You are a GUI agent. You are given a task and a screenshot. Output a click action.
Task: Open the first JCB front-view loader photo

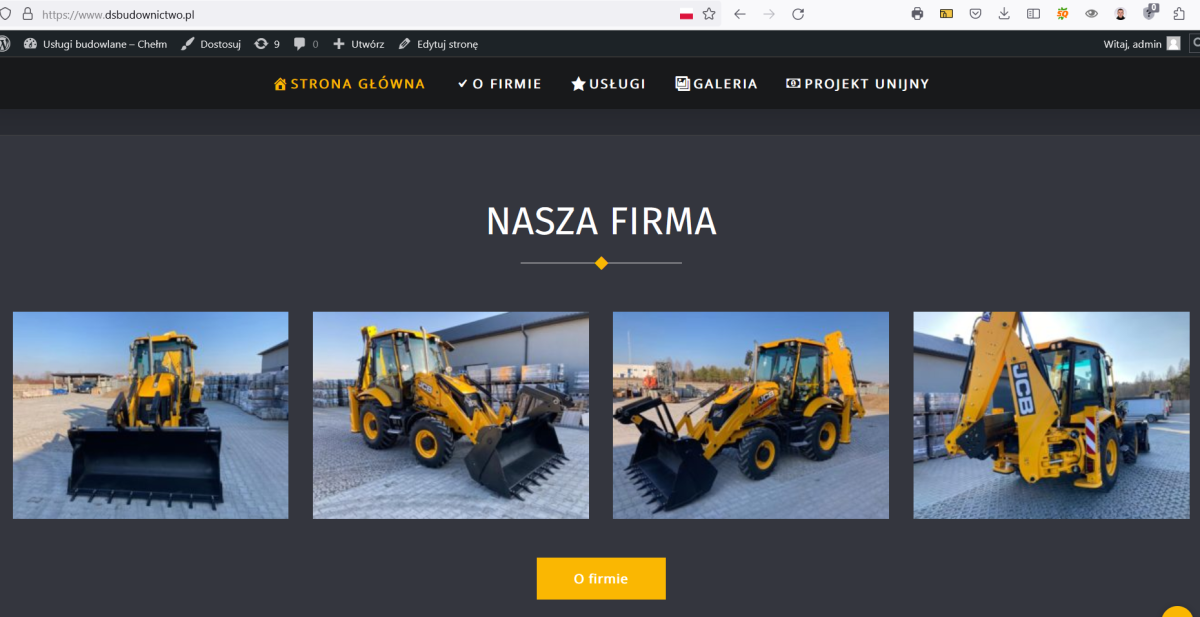[151, 415]
